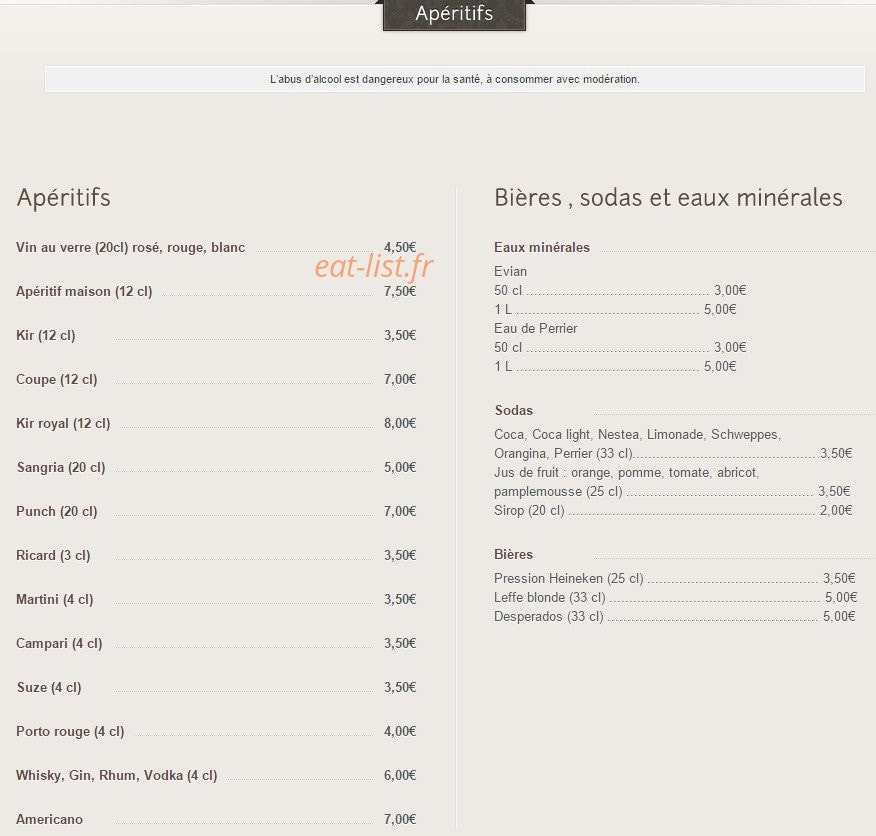Screen dimensions: 876x836
Task: Click the 2,00€ price of Sirop
Action: tap(836, 510)
